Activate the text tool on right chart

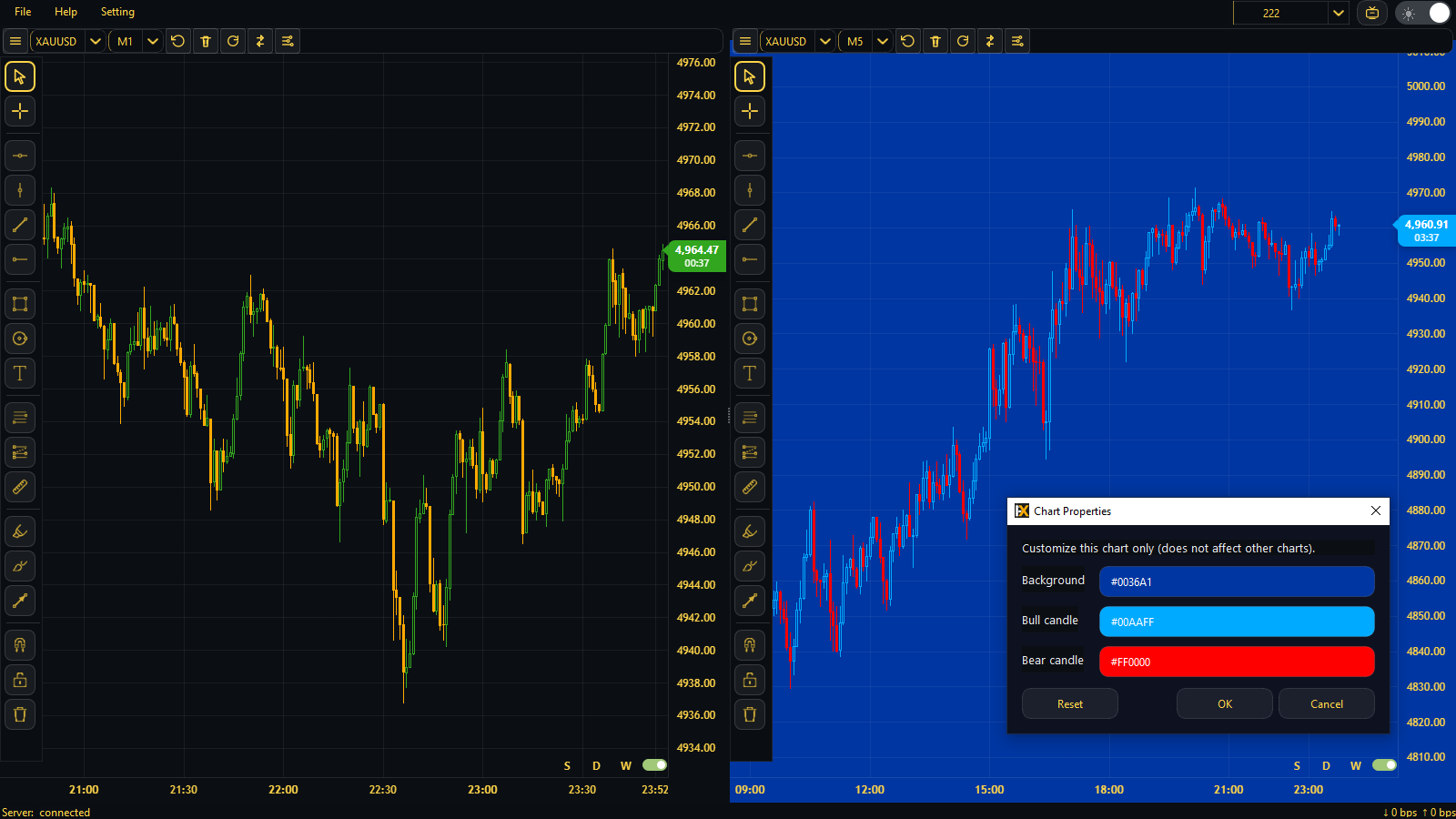pos(750,373)
